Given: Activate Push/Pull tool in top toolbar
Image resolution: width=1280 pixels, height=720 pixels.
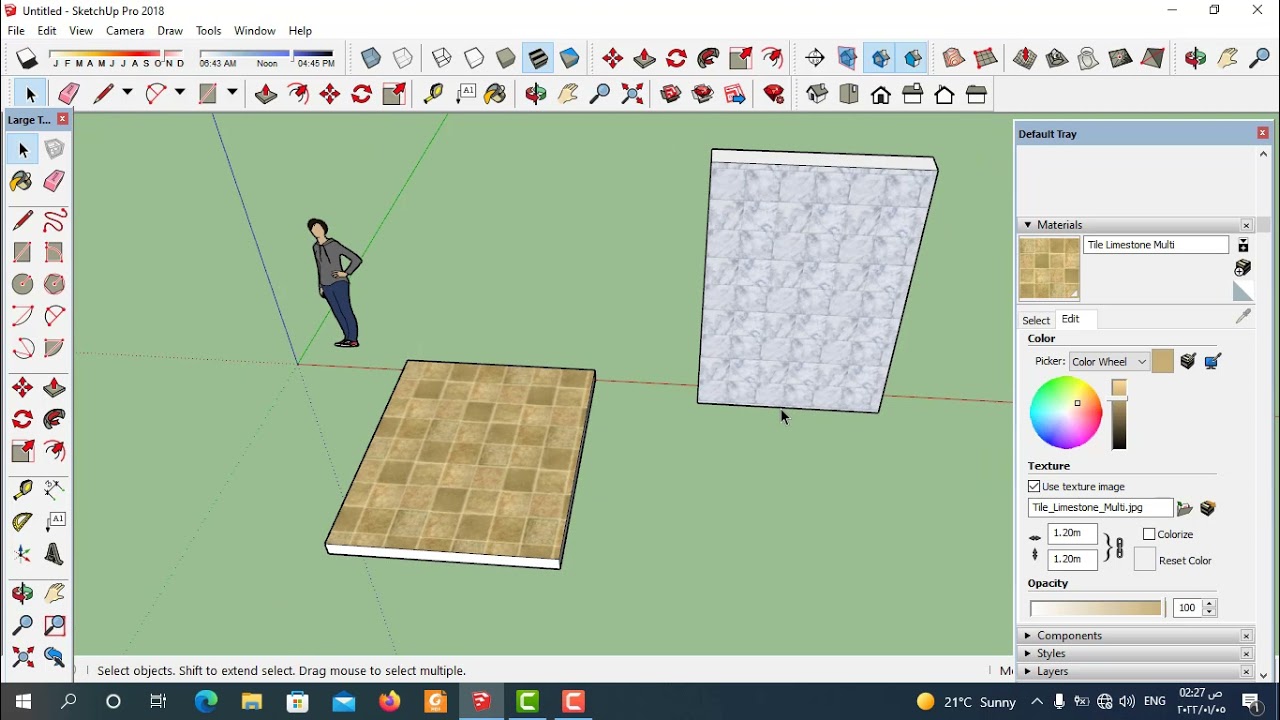Looking at the screenshot, I should point(265,94).
